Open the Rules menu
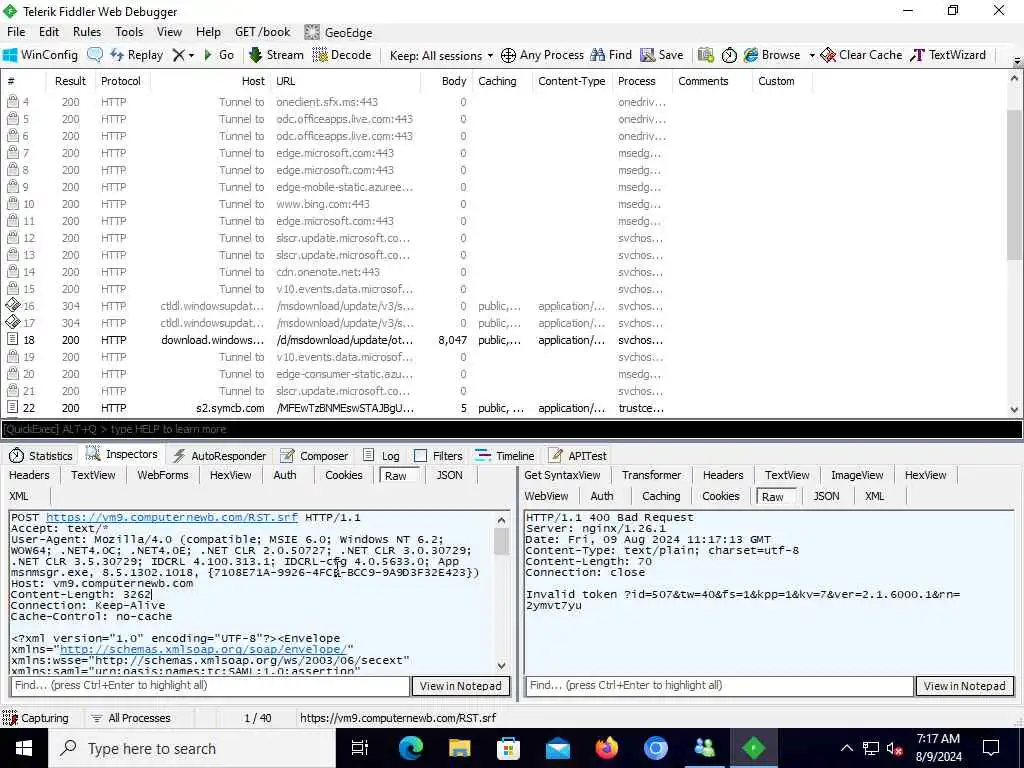This screenshot has height=768, width=1024. pyautogui.click(x=87, y=32)
